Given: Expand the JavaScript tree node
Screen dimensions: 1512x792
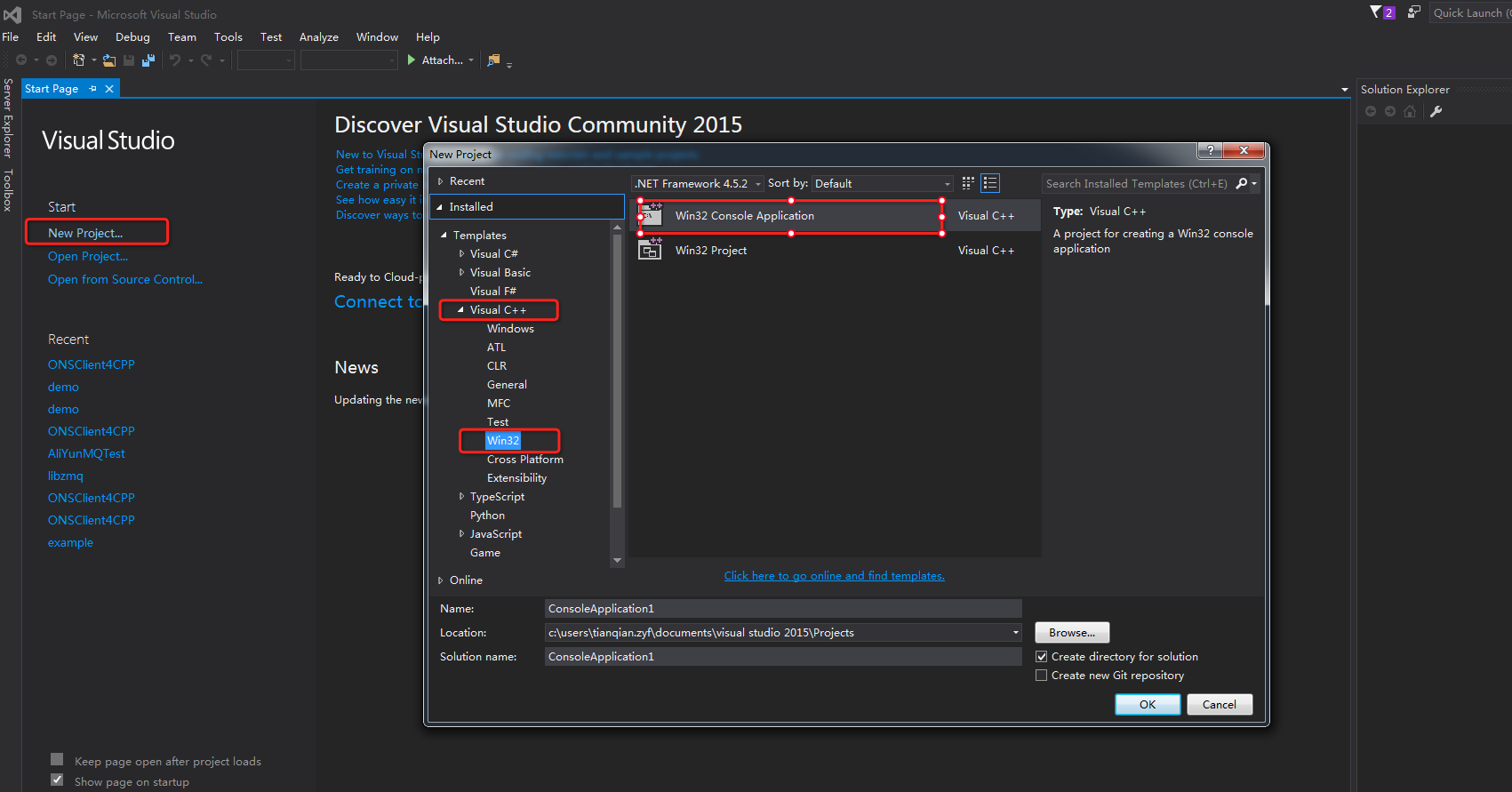Looking at the screenshot, I should click(461, 534).
